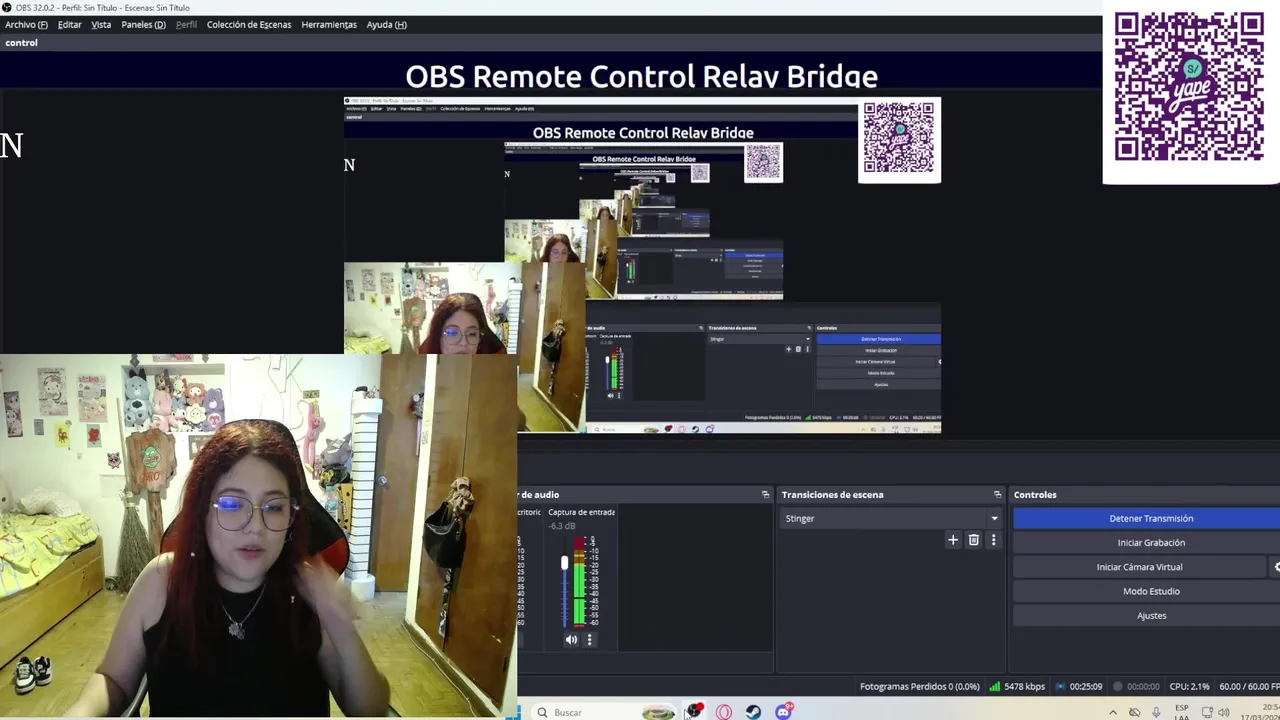
Task: Select the control dock tab
Action: 21,43
